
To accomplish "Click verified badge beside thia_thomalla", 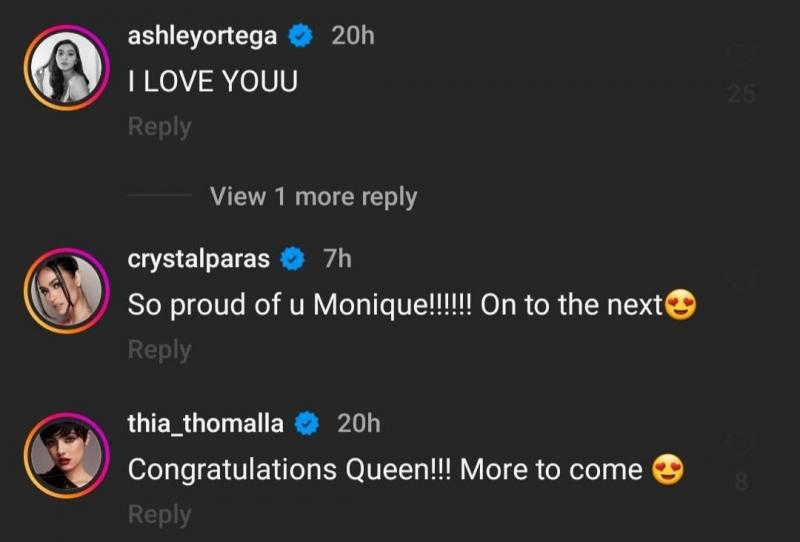I will (307, 424).
